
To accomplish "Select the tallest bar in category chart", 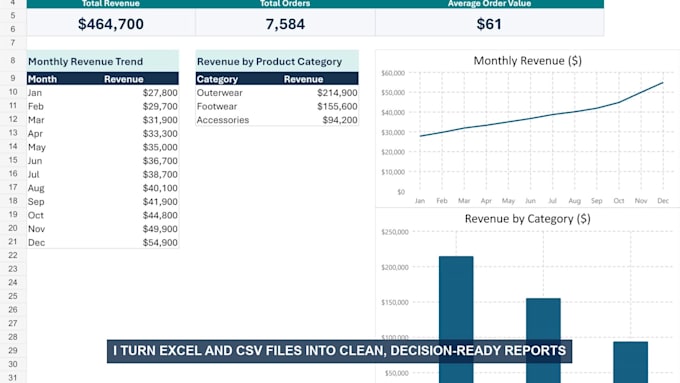I will point(456,320).
